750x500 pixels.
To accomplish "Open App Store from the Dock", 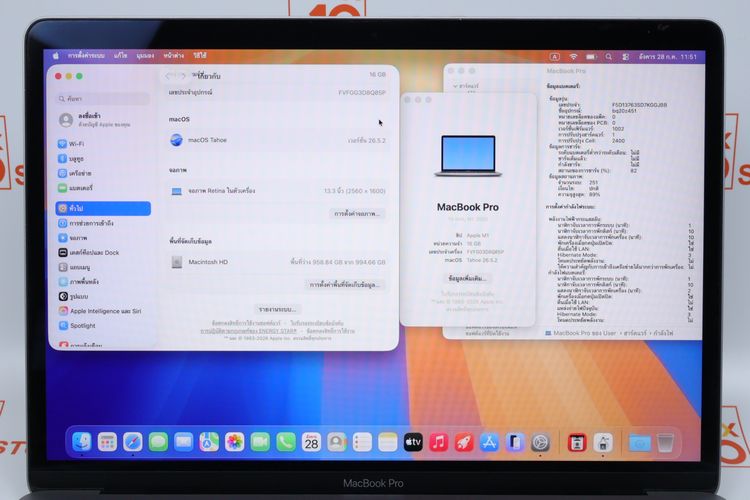I will 489,442.
